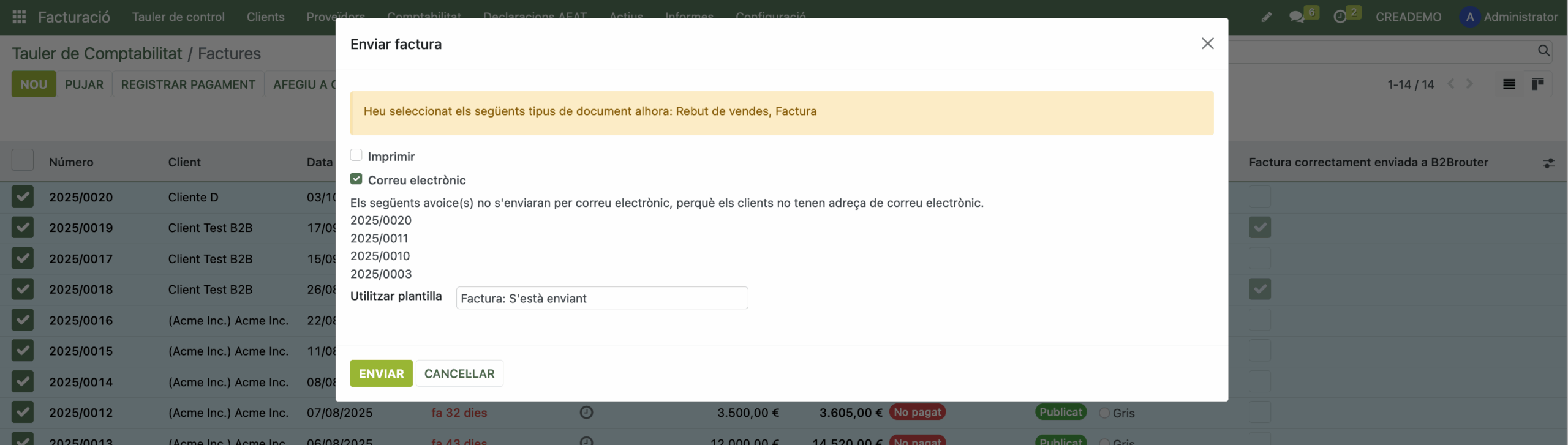This screenshot has height=445, width=1568.
Task: Open the CREADEMO company switcher
Action: coord(1408,17)
